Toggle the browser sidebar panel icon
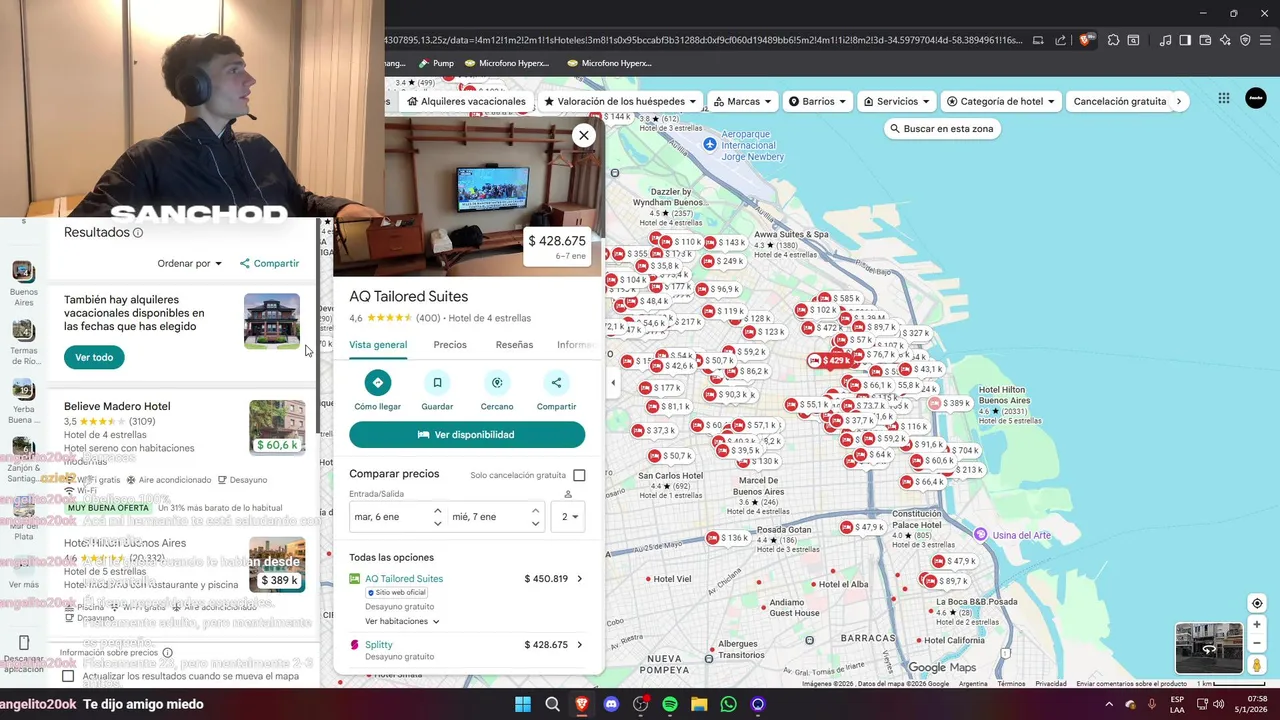 coord(1185,40)
